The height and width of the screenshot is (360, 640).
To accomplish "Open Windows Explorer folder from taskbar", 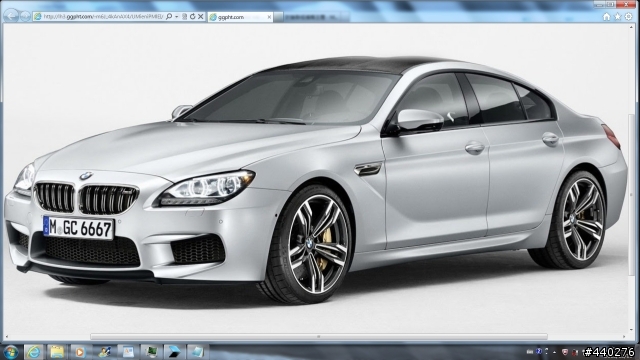I will [x=57, y=352].
